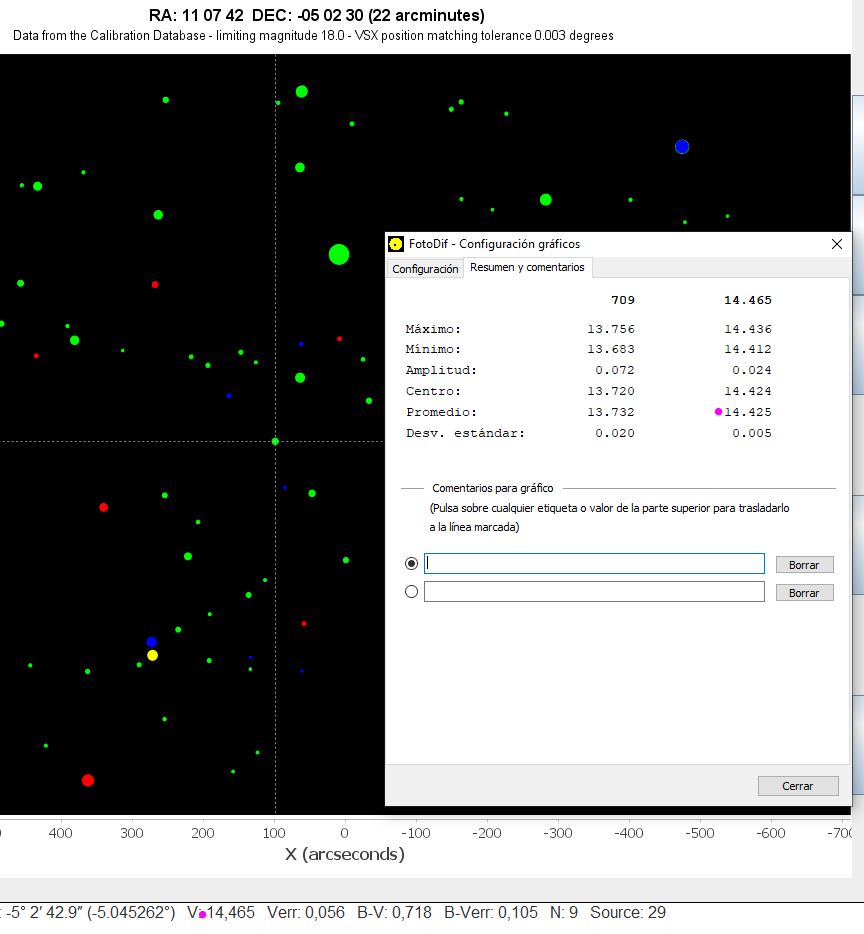Click the FotoDif yellow app icon
This screenshot has height=934, width=864.
tap(396, 244)
